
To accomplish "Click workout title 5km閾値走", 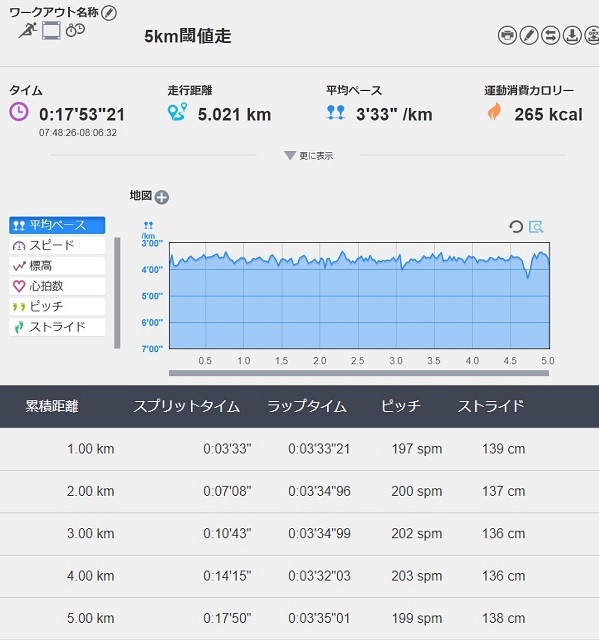I will [188, 36].
